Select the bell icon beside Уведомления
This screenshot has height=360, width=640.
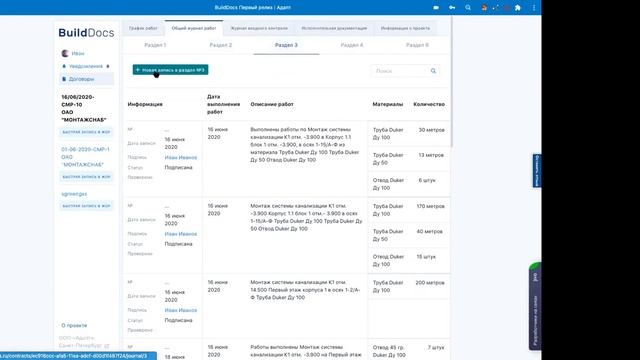tap(64, 66)
